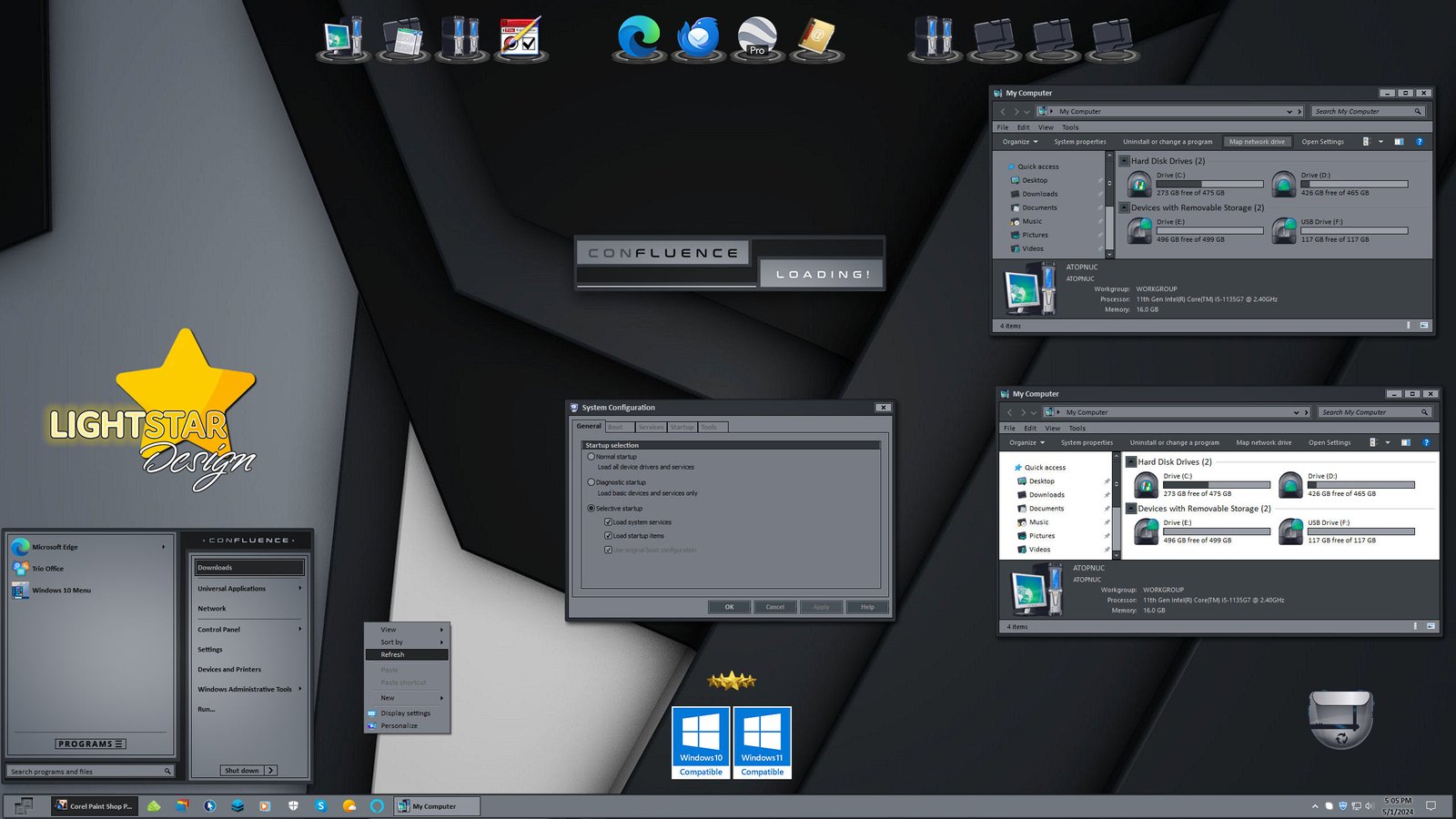Collapse Devices with Removable Storage in gray-pane window

click(1124, 207)
